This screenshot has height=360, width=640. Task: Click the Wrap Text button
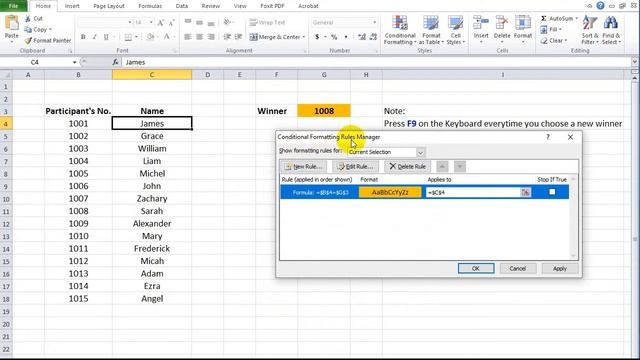tap(267, 22)
